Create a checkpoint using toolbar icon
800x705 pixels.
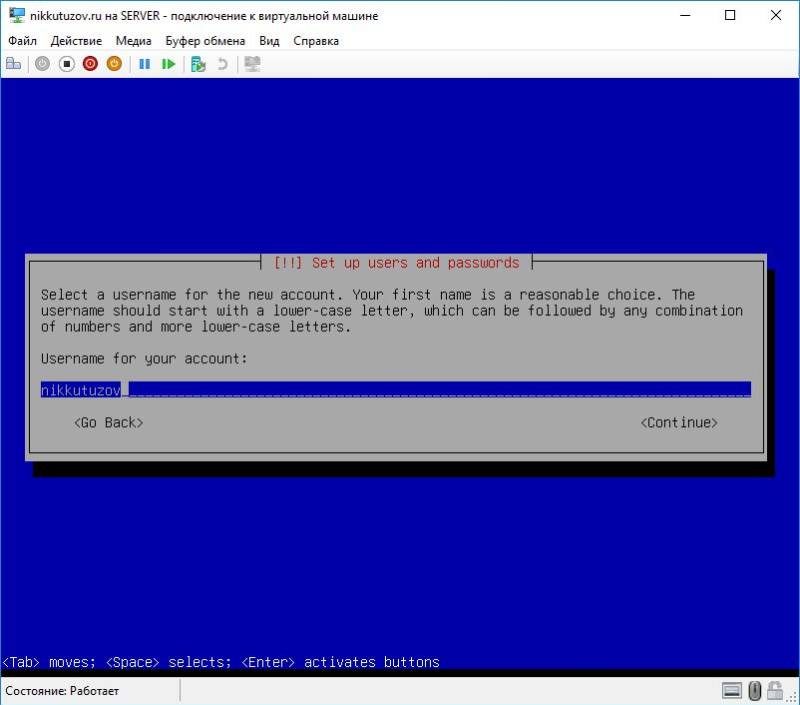(198, 64)
